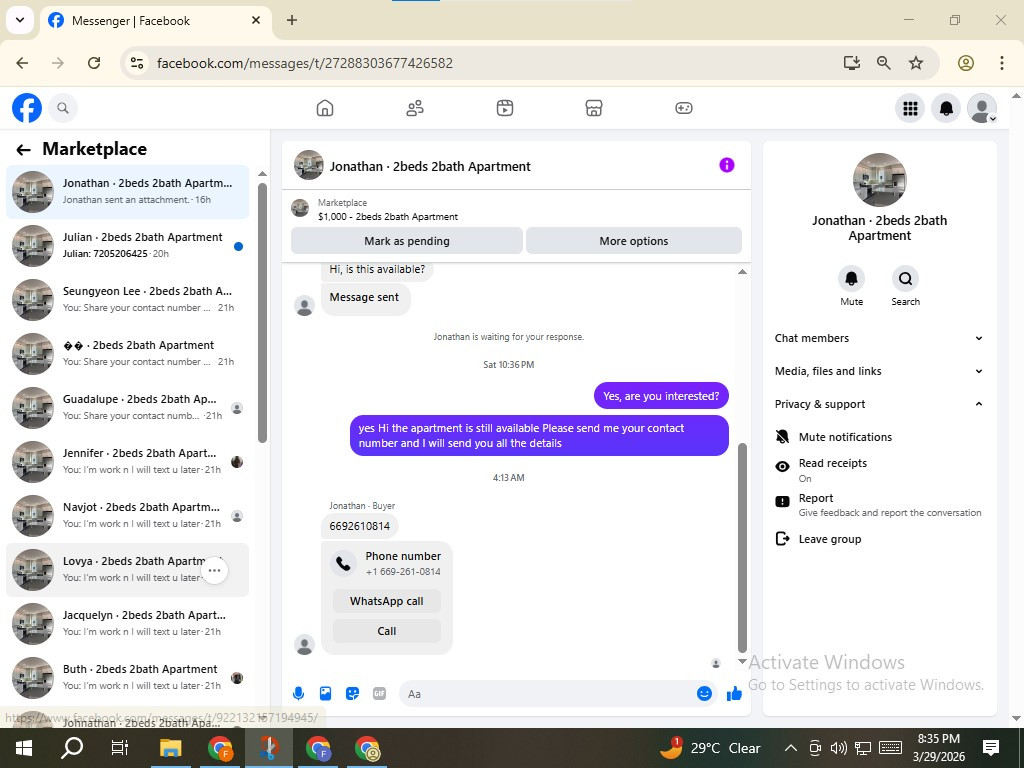Toggle Read receipts setting

878,470
